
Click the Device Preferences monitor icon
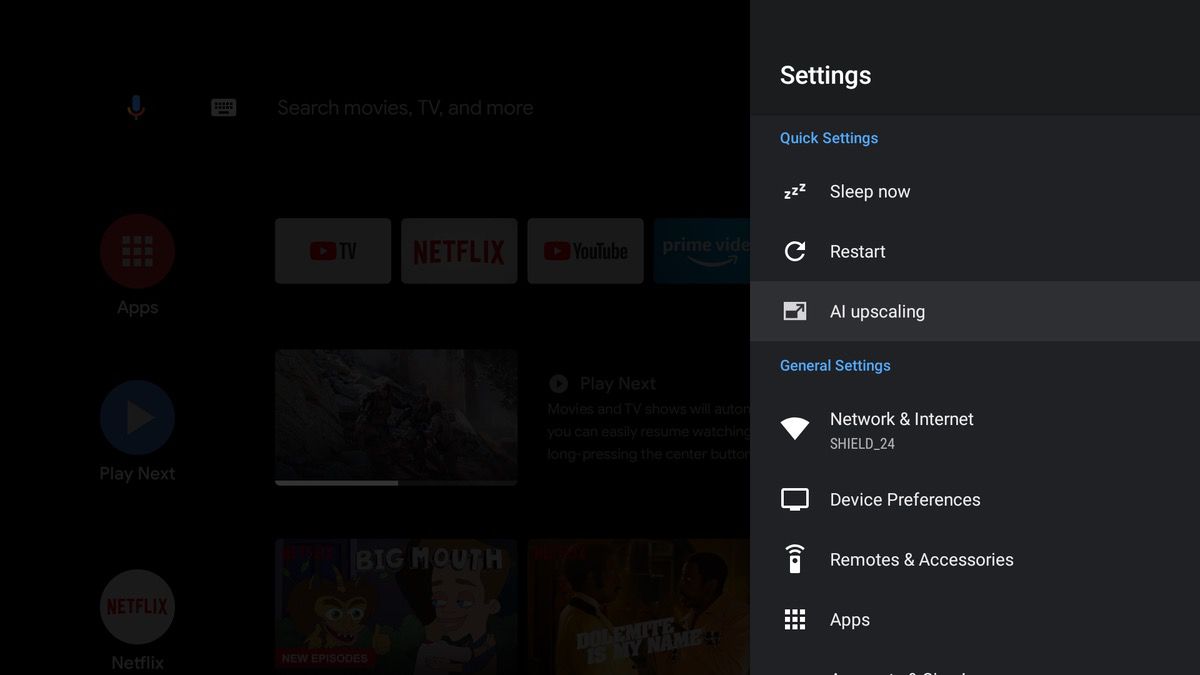coord(795,500)
